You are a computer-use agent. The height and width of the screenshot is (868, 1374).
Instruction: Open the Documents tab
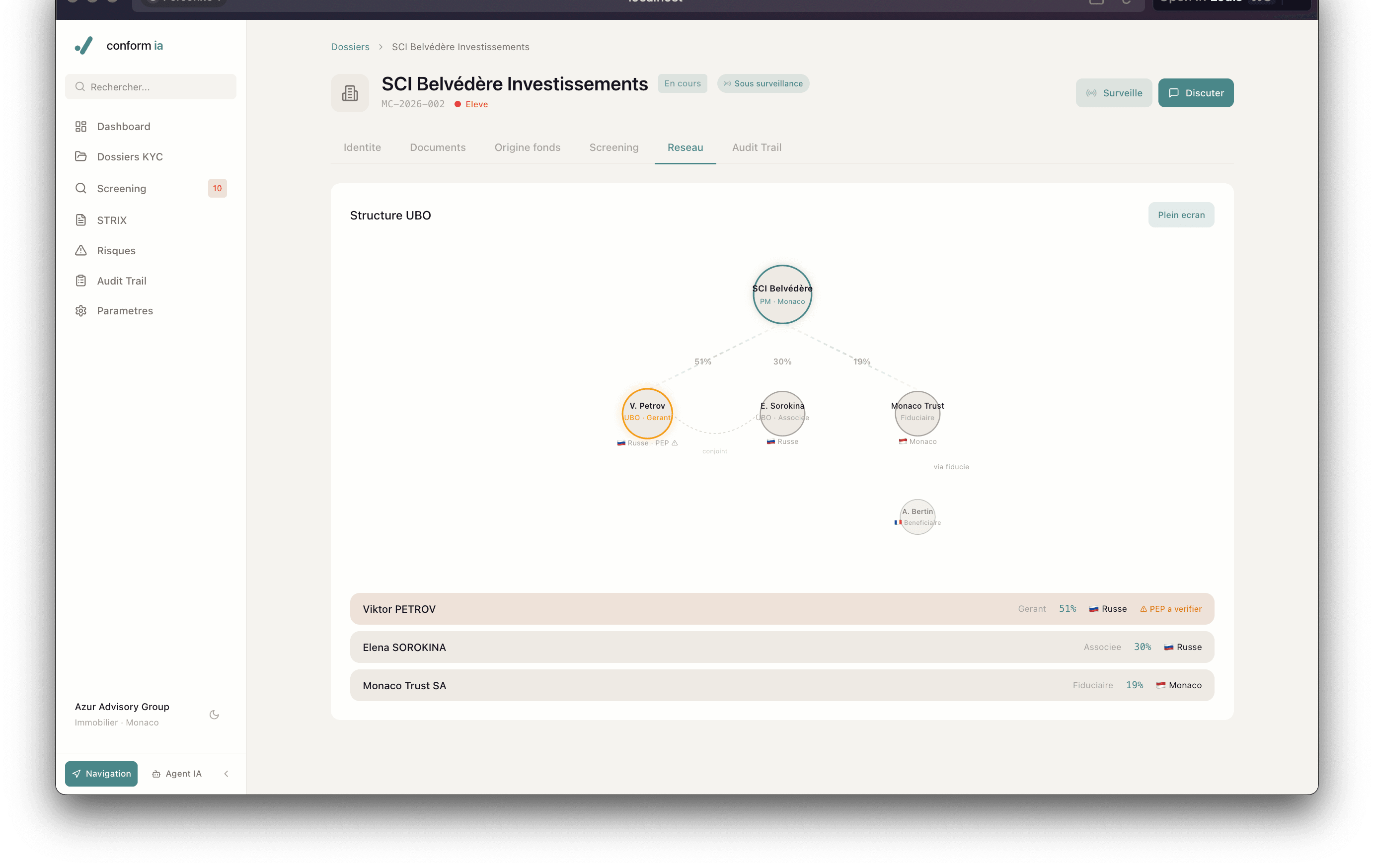tap(438, 147)
